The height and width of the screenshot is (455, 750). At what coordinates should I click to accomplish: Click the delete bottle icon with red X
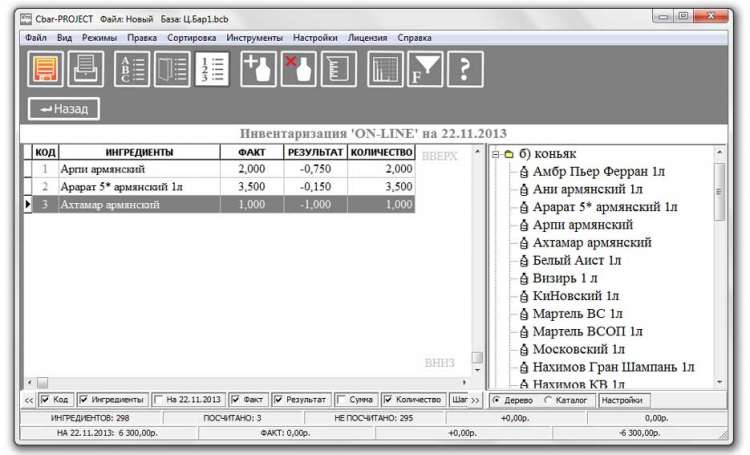click(x=298, y=69)
